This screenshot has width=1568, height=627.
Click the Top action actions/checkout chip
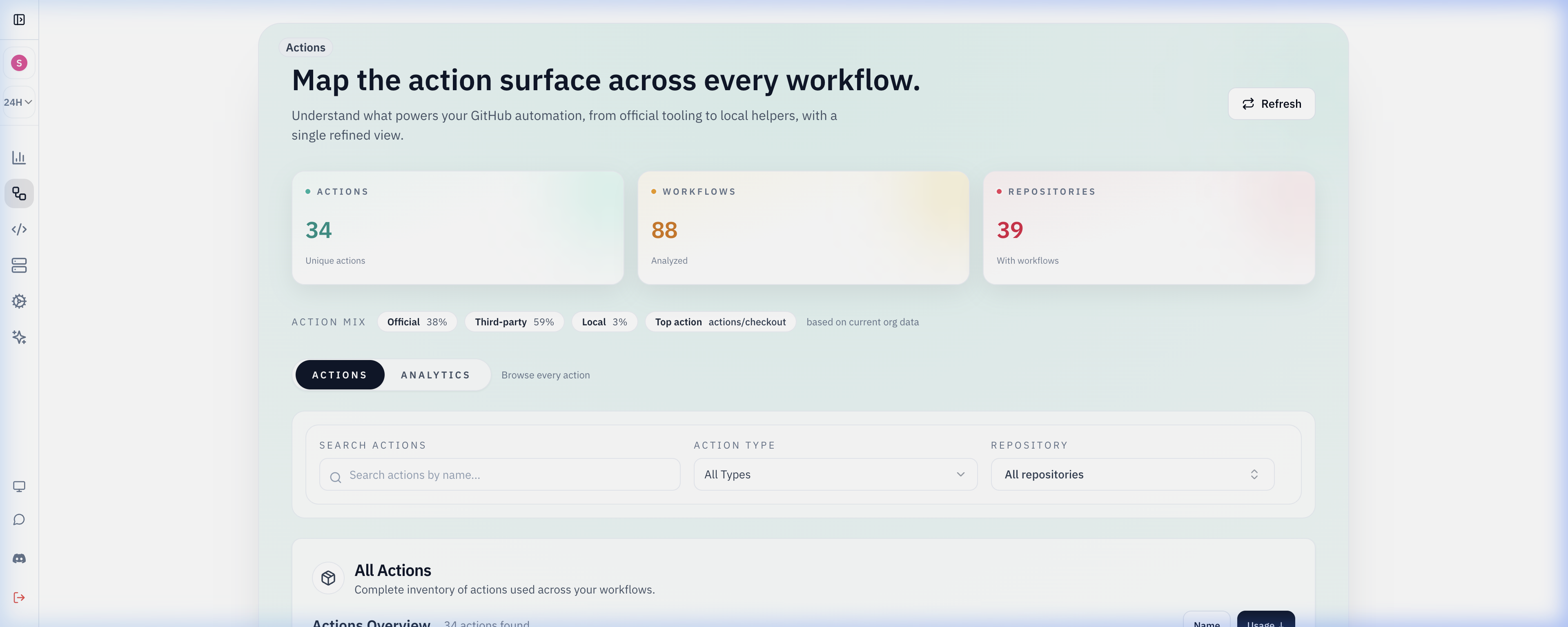[720, 321]
